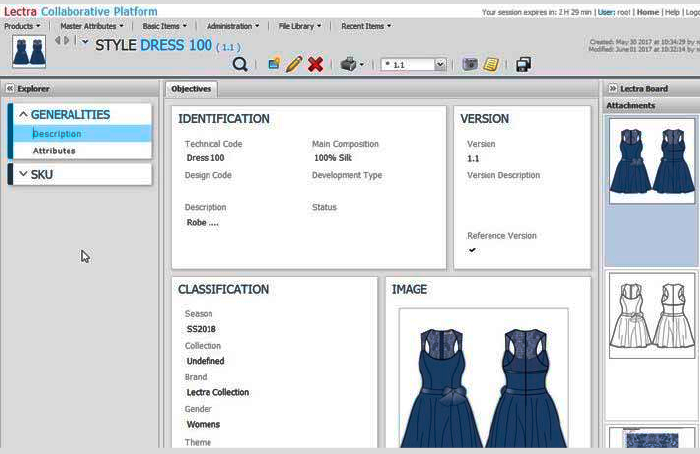Click the magnifier search icon
Viewport: 700px width, 454px height.
point(240,65)
